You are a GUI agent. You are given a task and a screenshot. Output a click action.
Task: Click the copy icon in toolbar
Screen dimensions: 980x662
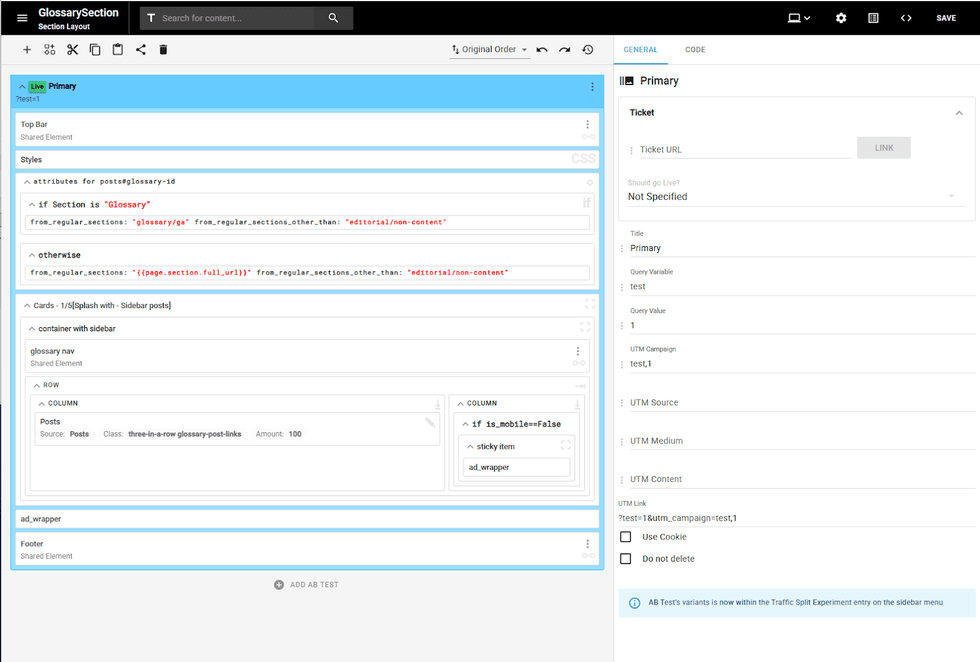pyautogui.click(x=95, y=50)
